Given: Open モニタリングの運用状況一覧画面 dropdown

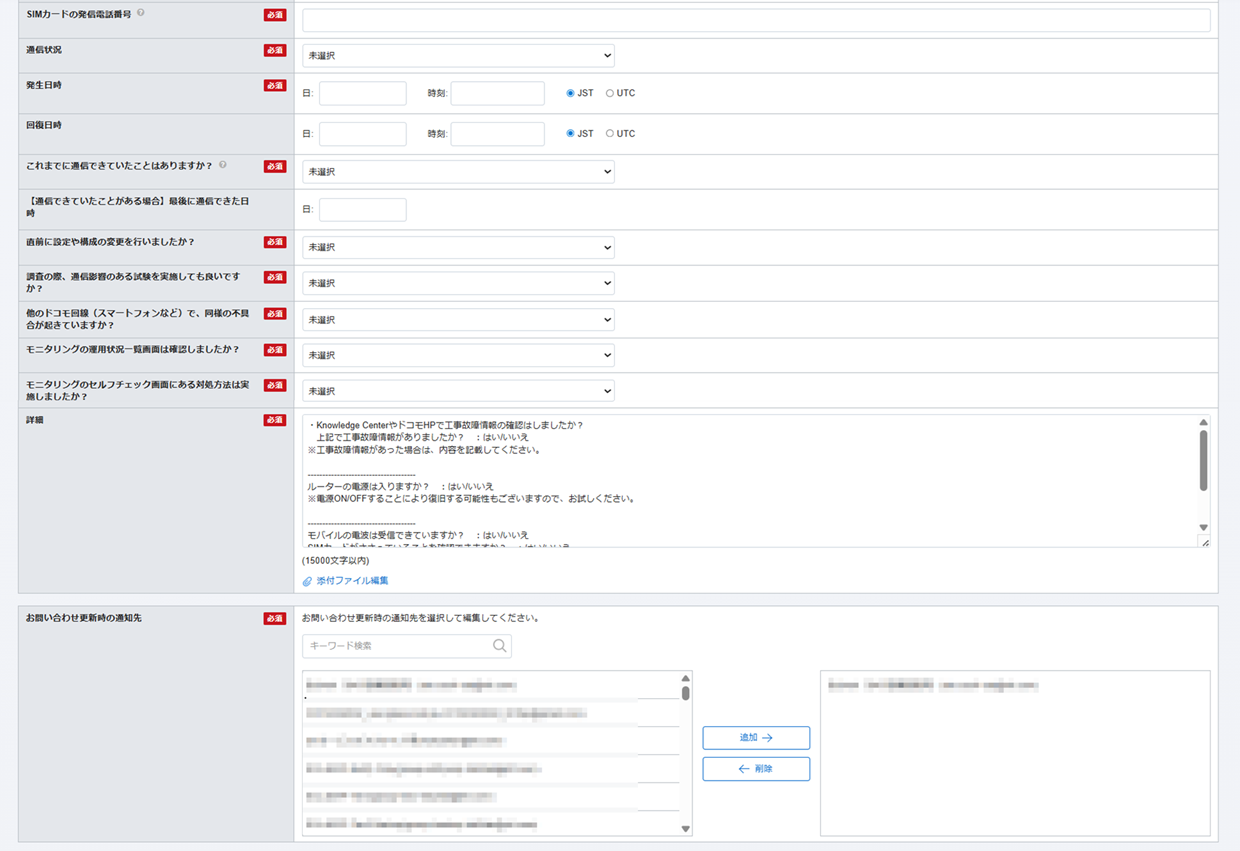Looking at the screenshot, I should click(458, 355).
